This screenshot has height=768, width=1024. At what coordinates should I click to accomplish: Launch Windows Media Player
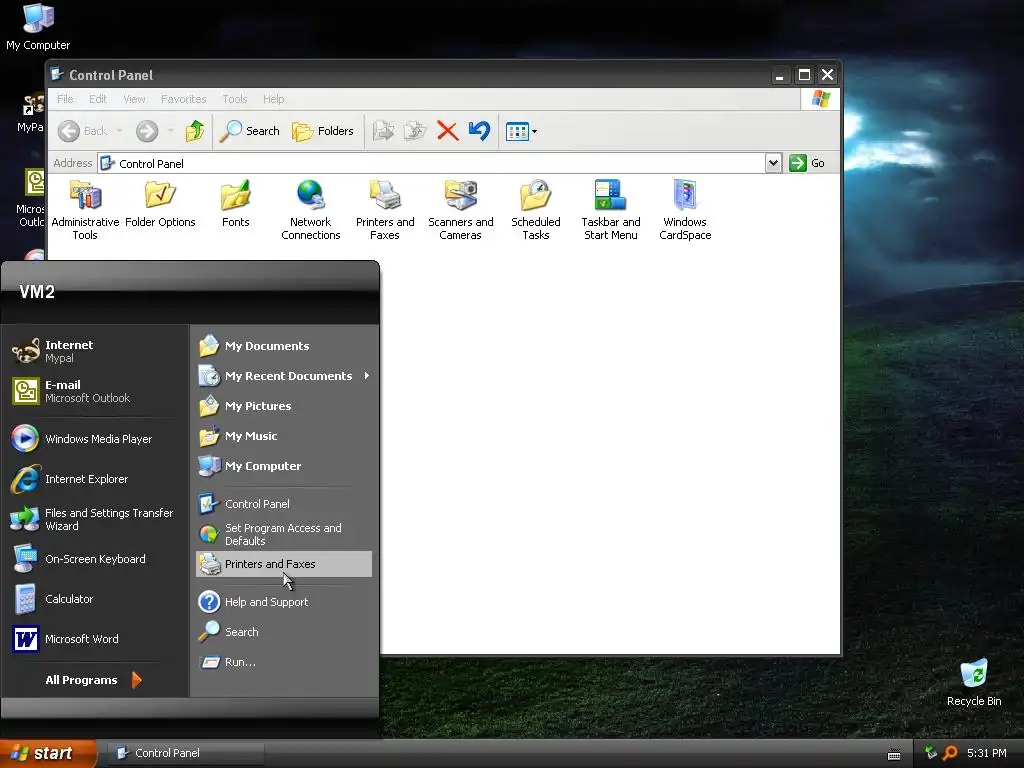(95, 439)
